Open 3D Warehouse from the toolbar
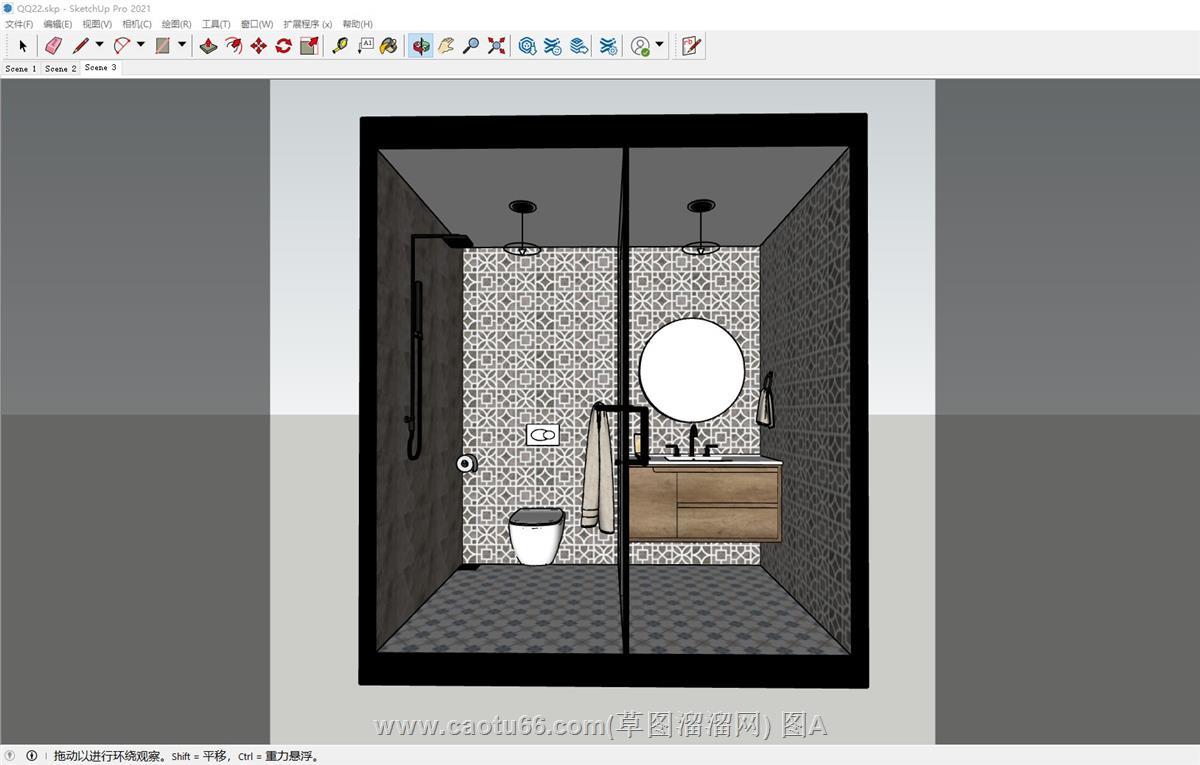This screenshot has height=765, width=1200. [x=527, y=46]
